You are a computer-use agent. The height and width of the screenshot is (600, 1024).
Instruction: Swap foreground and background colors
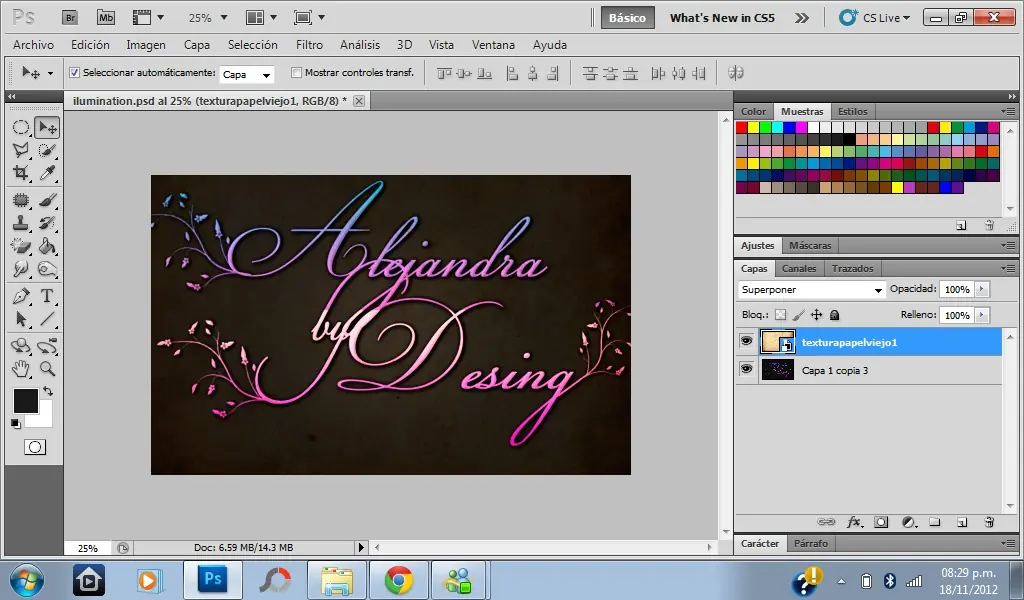(47, 391)
